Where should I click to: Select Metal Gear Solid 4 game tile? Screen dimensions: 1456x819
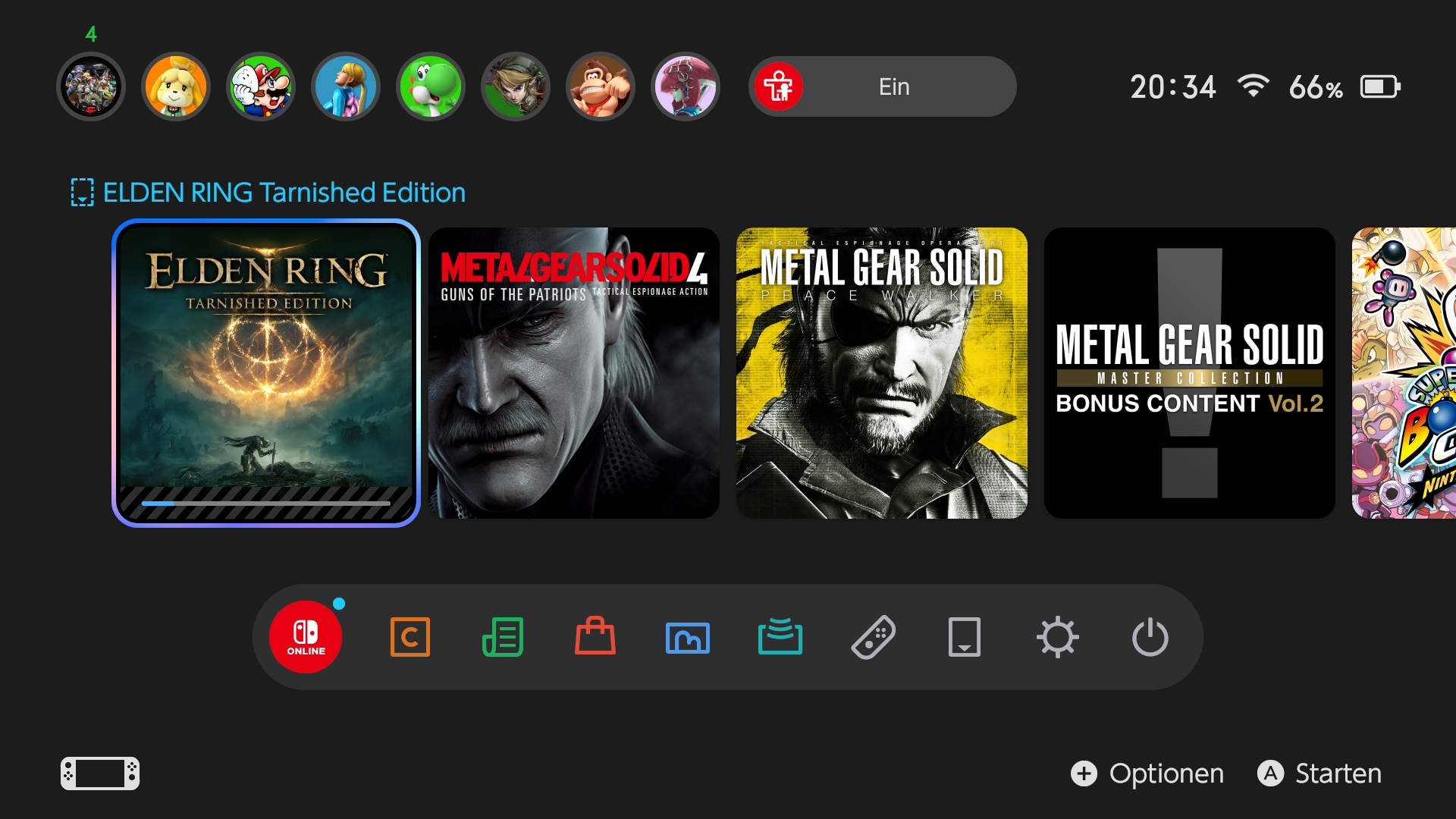click(574, 373)
